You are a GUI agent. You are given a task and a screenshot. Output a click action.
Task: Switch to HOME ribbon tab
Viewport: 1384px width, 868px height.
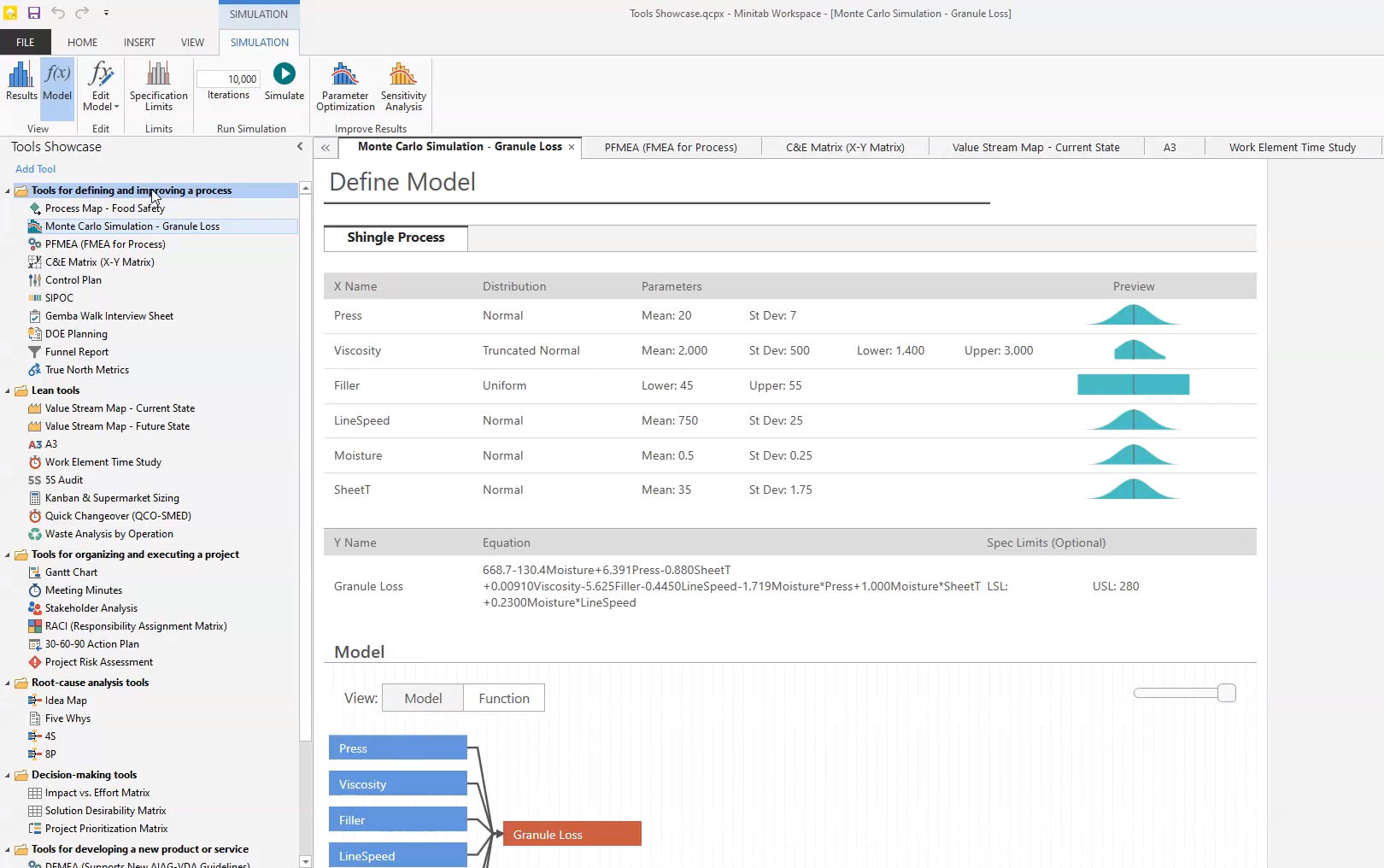coord(82,42)
